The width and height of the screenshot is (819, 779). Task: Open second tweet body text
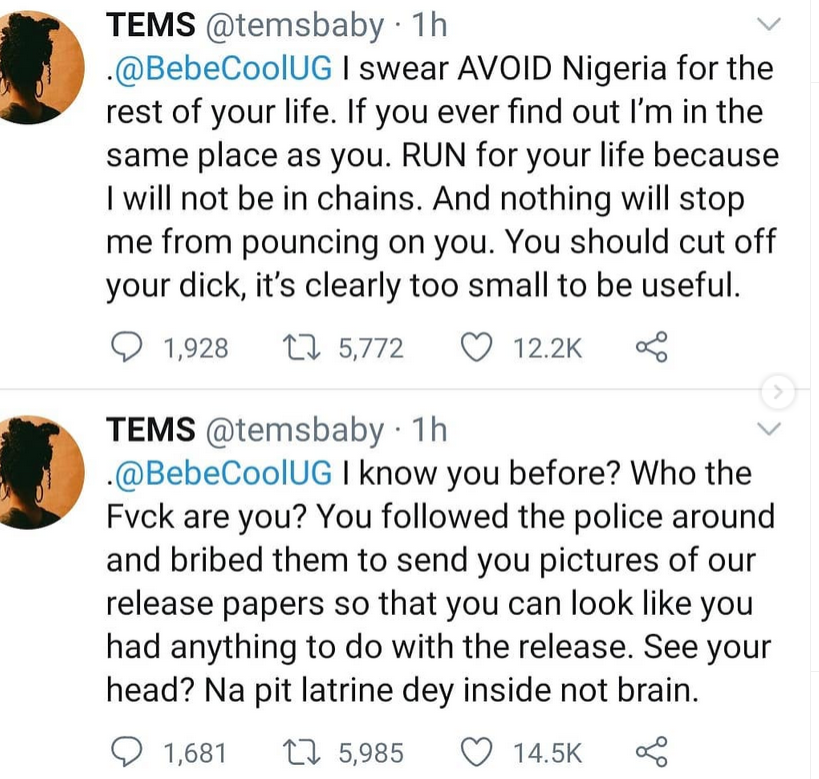point(440,580)
